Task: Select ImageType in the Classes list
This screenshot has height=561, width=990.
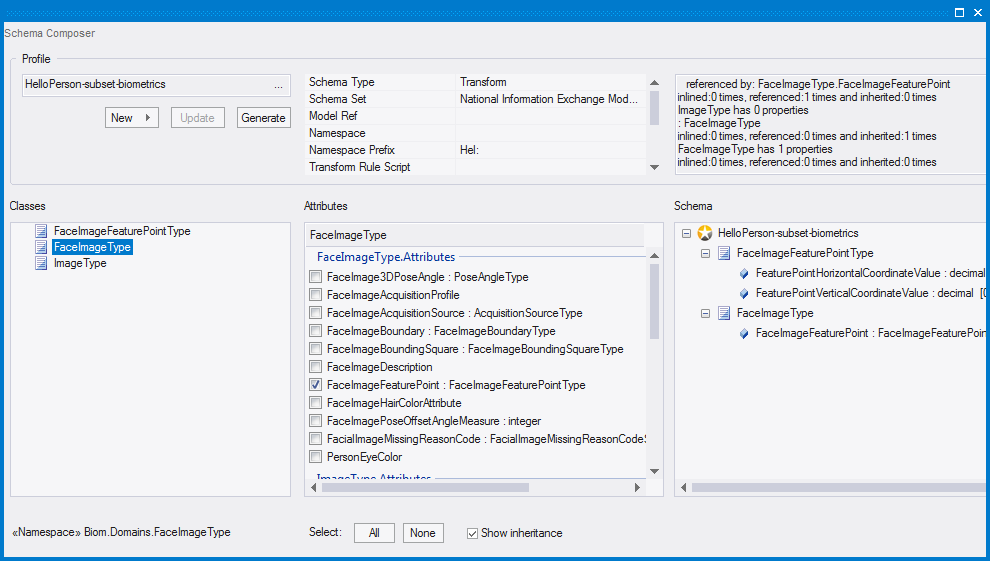Action: click(x=80, y=263)
